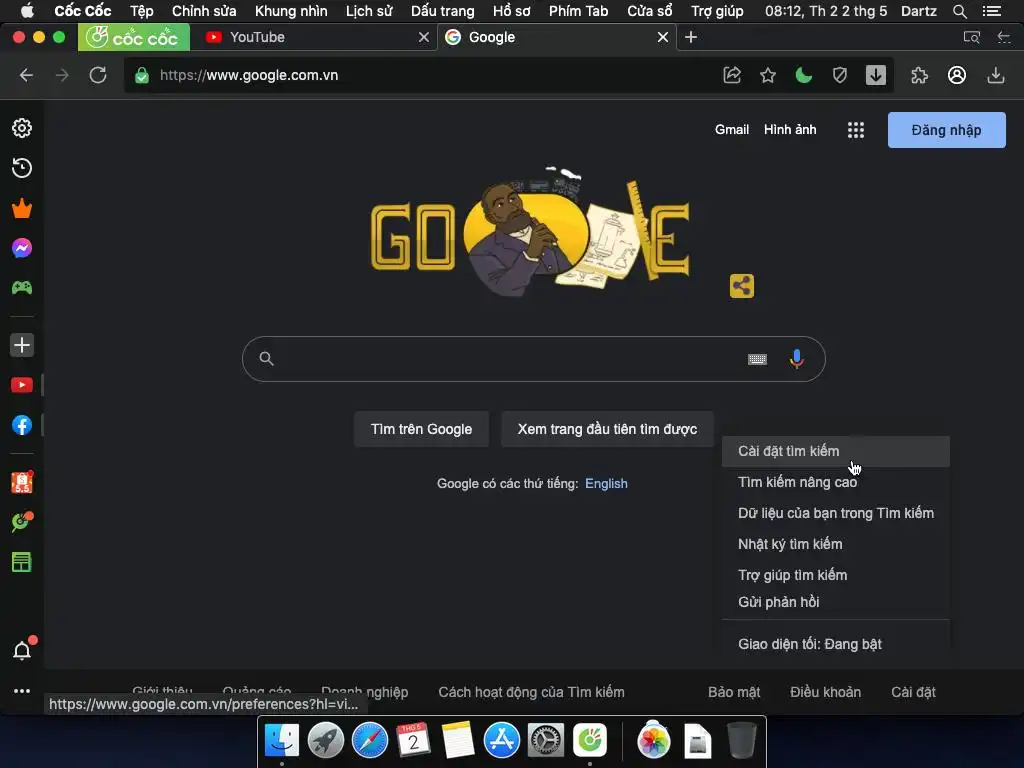Toggle the green moon dark mode icon
1024x768 pixels.
pyautogui.click(x=804, y=75)
